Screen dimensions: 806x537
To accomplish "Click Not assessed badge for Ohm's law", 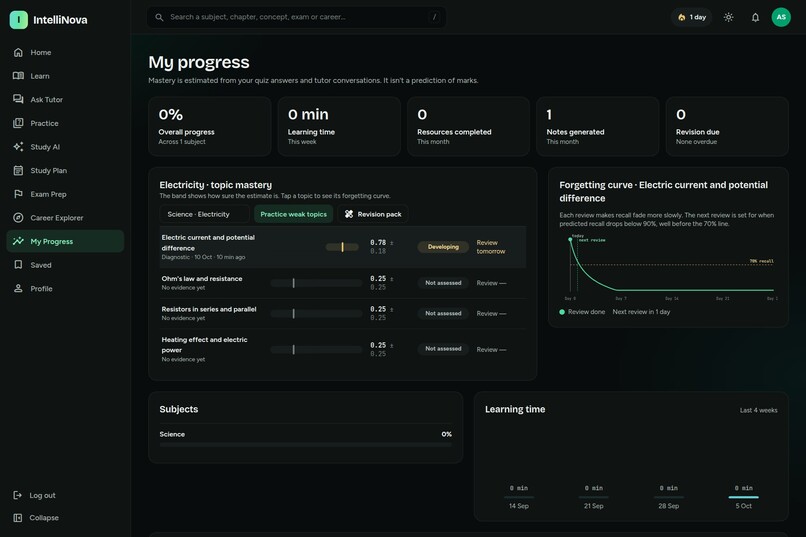I will 443,283.
